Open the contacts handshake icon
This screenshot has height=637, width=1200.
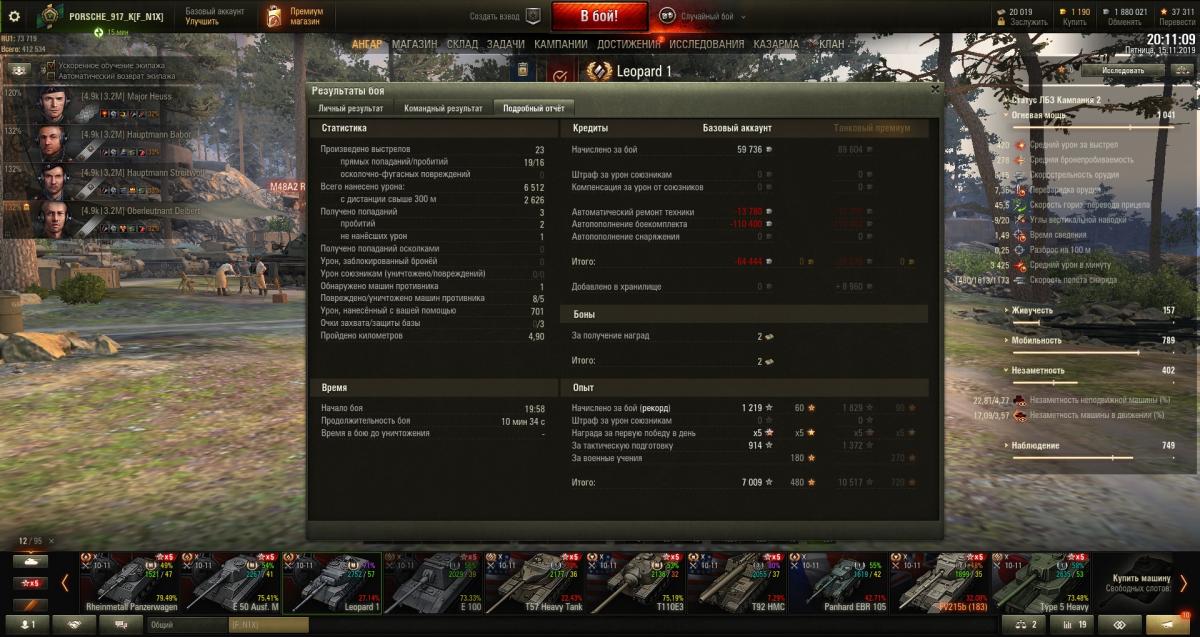click(x=74, y=624)
